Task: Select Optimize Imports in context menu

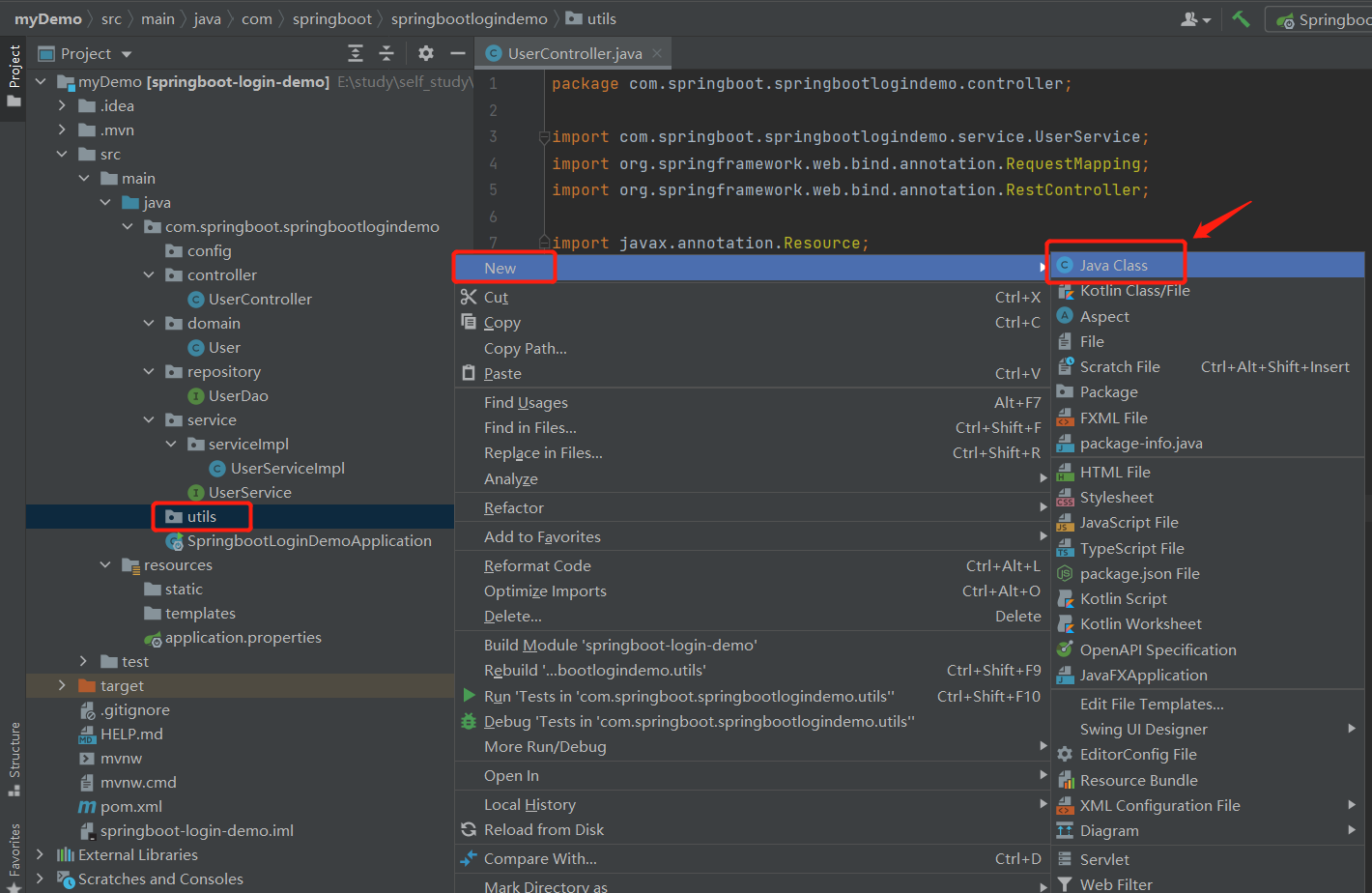Action: click(753, 591)
